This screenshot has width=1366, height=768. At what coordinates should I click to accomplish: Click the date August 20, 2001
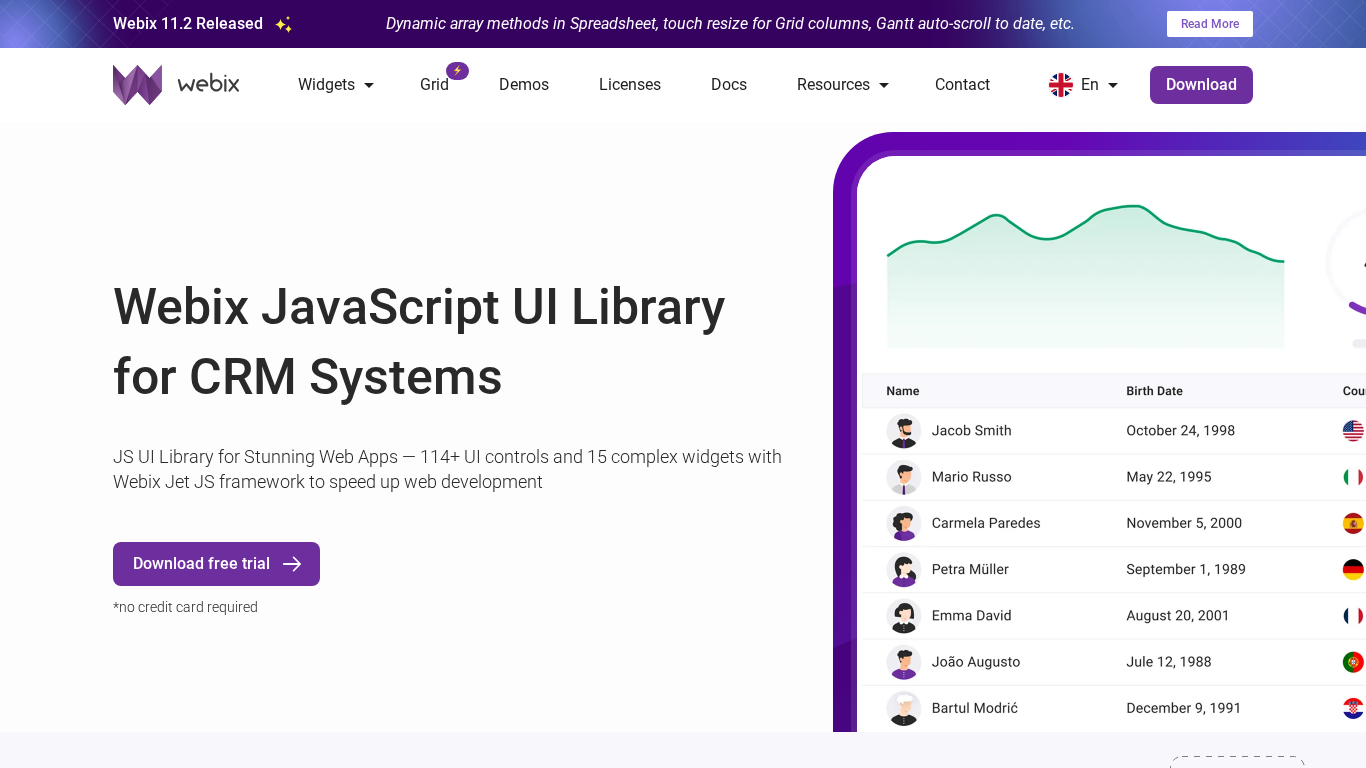click(1178, 615)
